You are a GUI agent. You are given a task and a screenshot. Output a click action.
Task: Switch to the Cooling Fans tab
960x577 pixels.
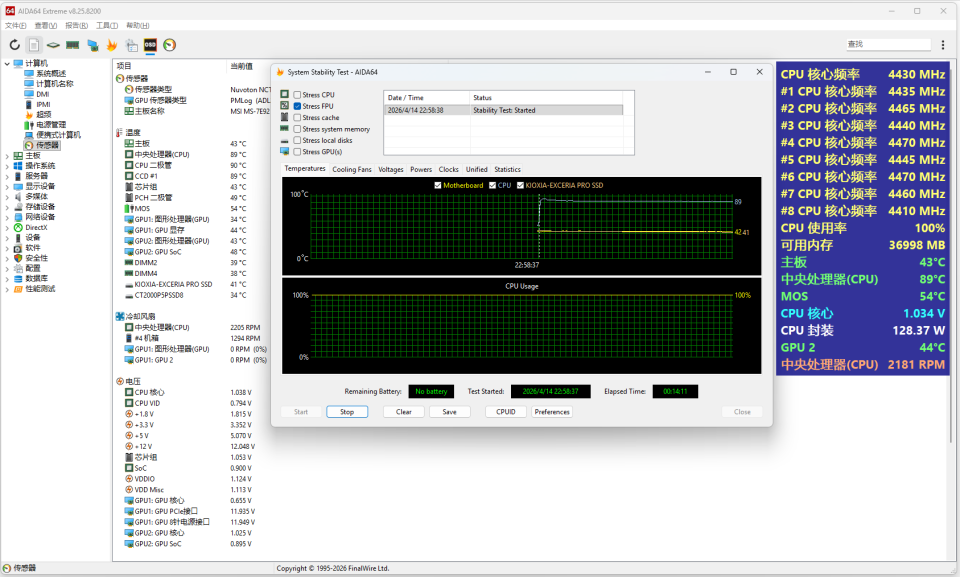click(352, 169)
